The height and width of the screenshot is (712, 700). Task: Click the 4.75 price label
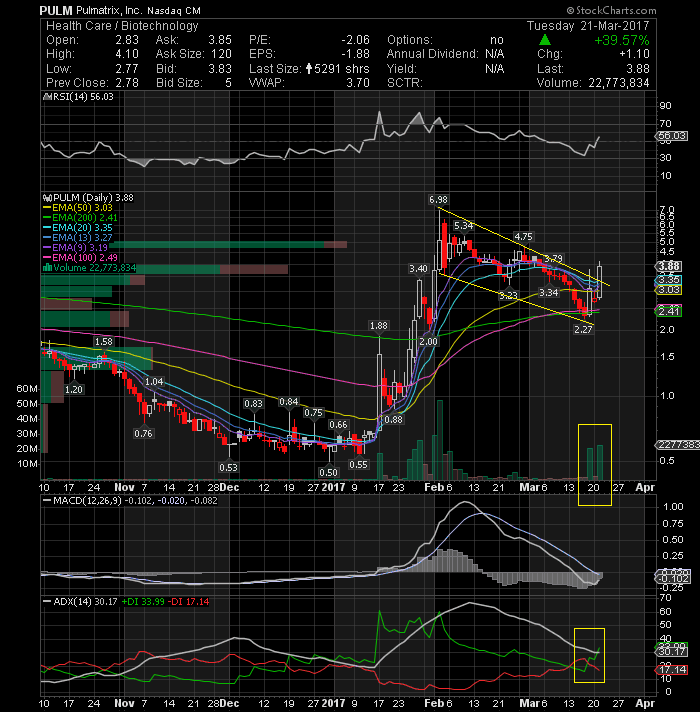[x=523, y=237]
